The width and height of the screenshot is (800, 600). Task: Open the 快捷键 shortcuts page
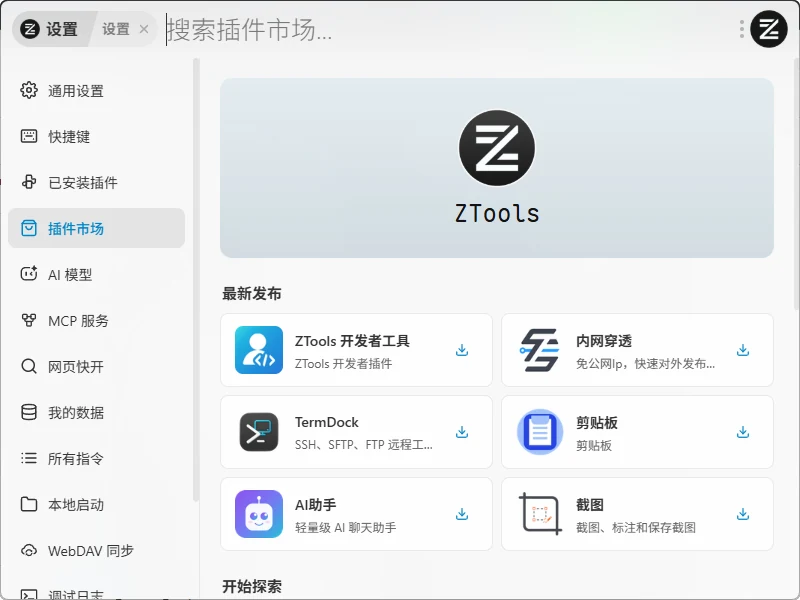pyautogui.click(x=96, y=137)
